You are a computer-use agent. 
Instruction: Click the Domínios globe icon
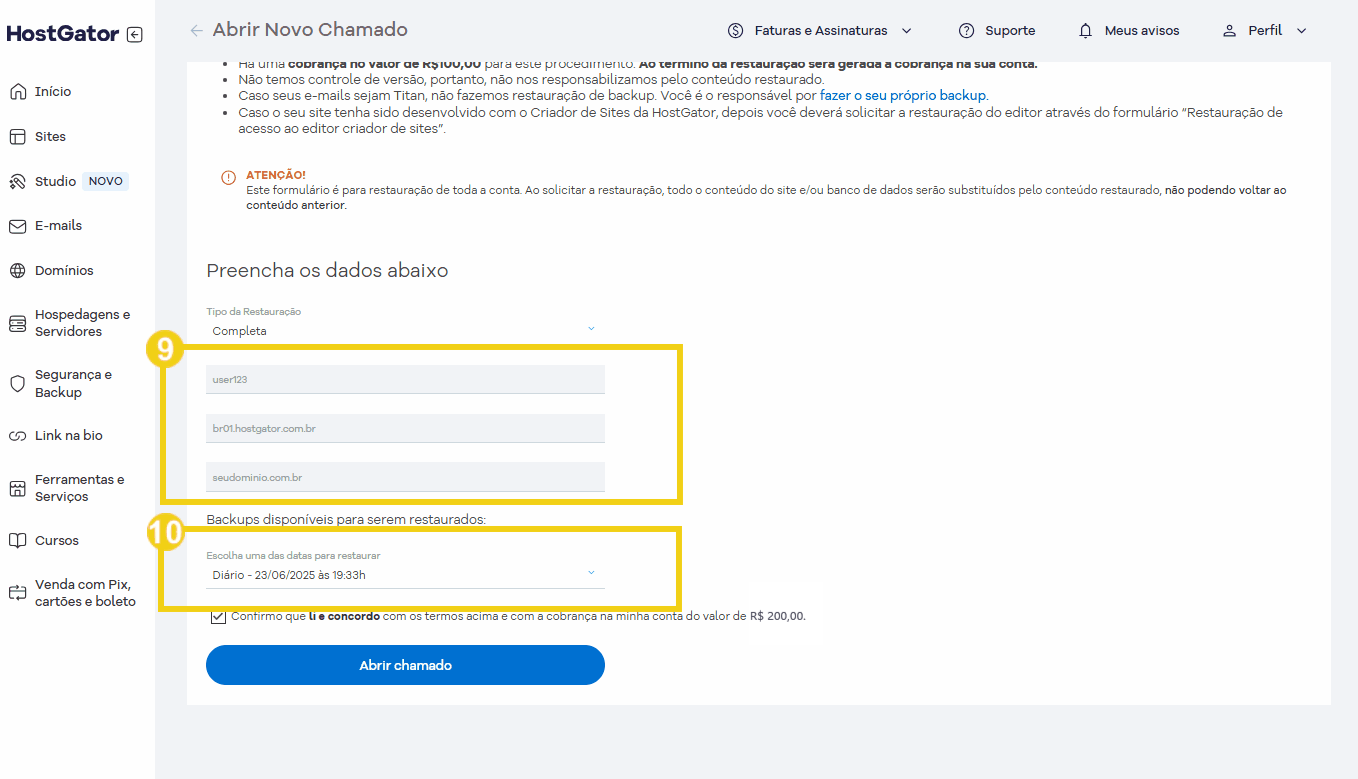coord(17,271)
